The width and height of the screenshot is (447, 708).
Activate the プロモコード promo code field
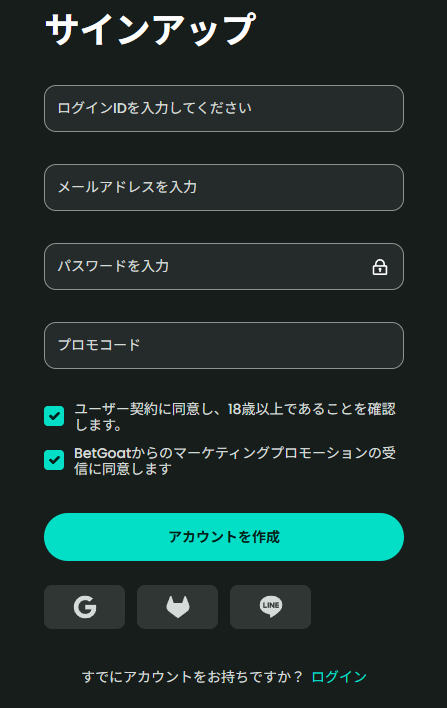[224, 345]
